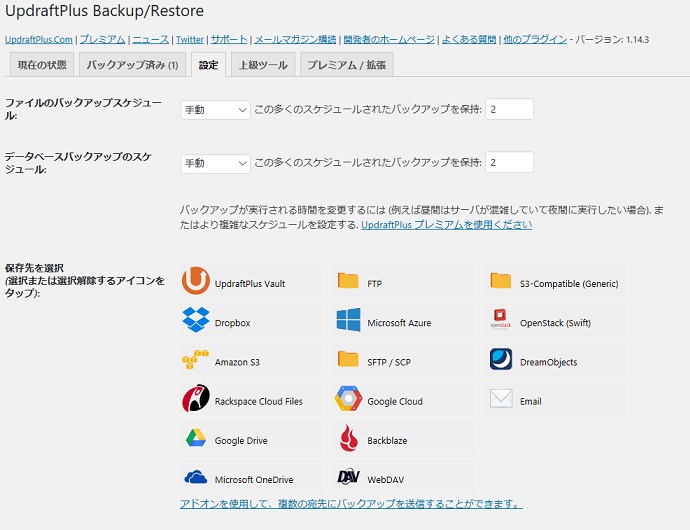690x530 pixels.
Task: Choose the Dropbox storage icon
Action: [x=196, y=320]
